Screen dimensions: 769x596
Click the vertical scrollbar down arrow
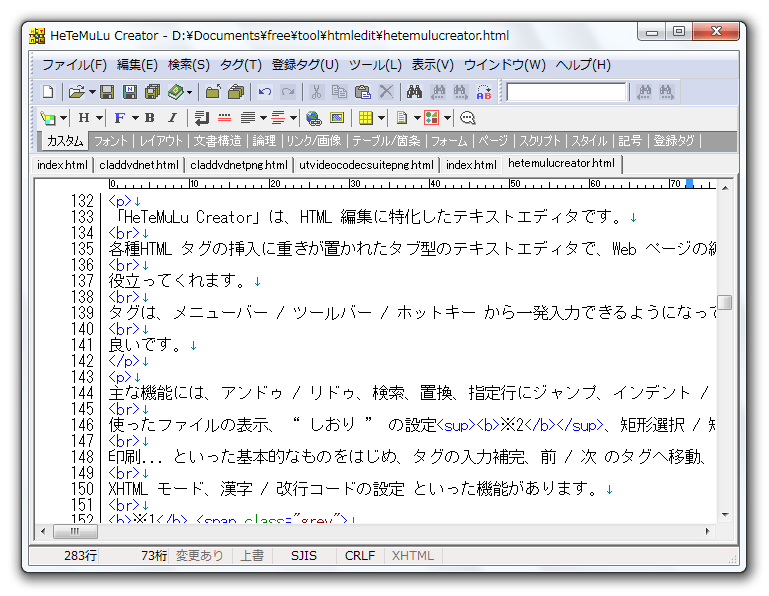725,515
